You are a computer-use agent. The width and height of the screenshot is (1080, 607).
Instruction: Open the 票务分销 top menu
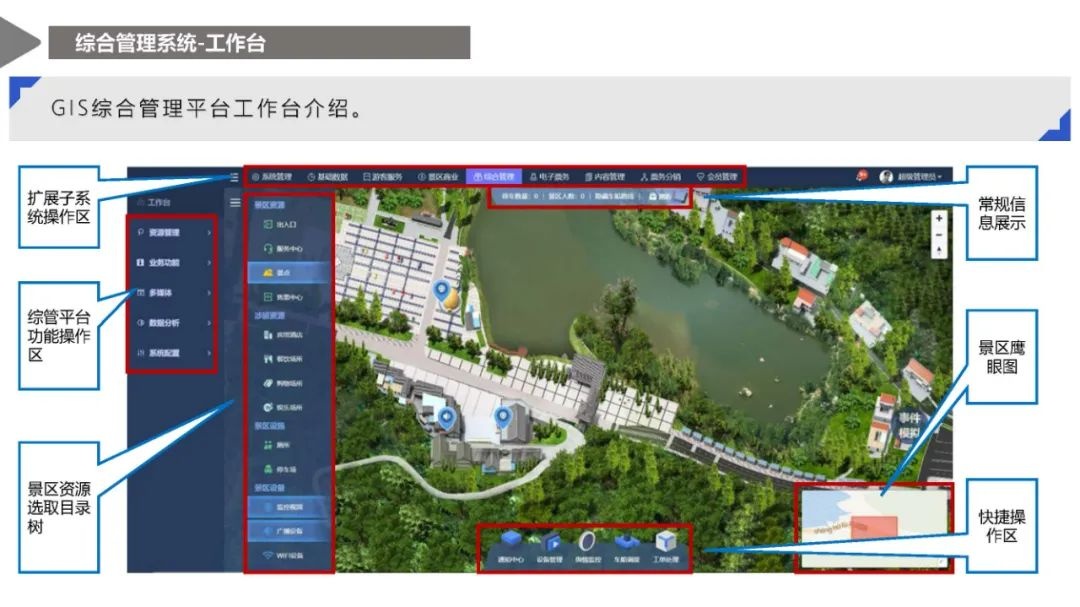(661, 177)
